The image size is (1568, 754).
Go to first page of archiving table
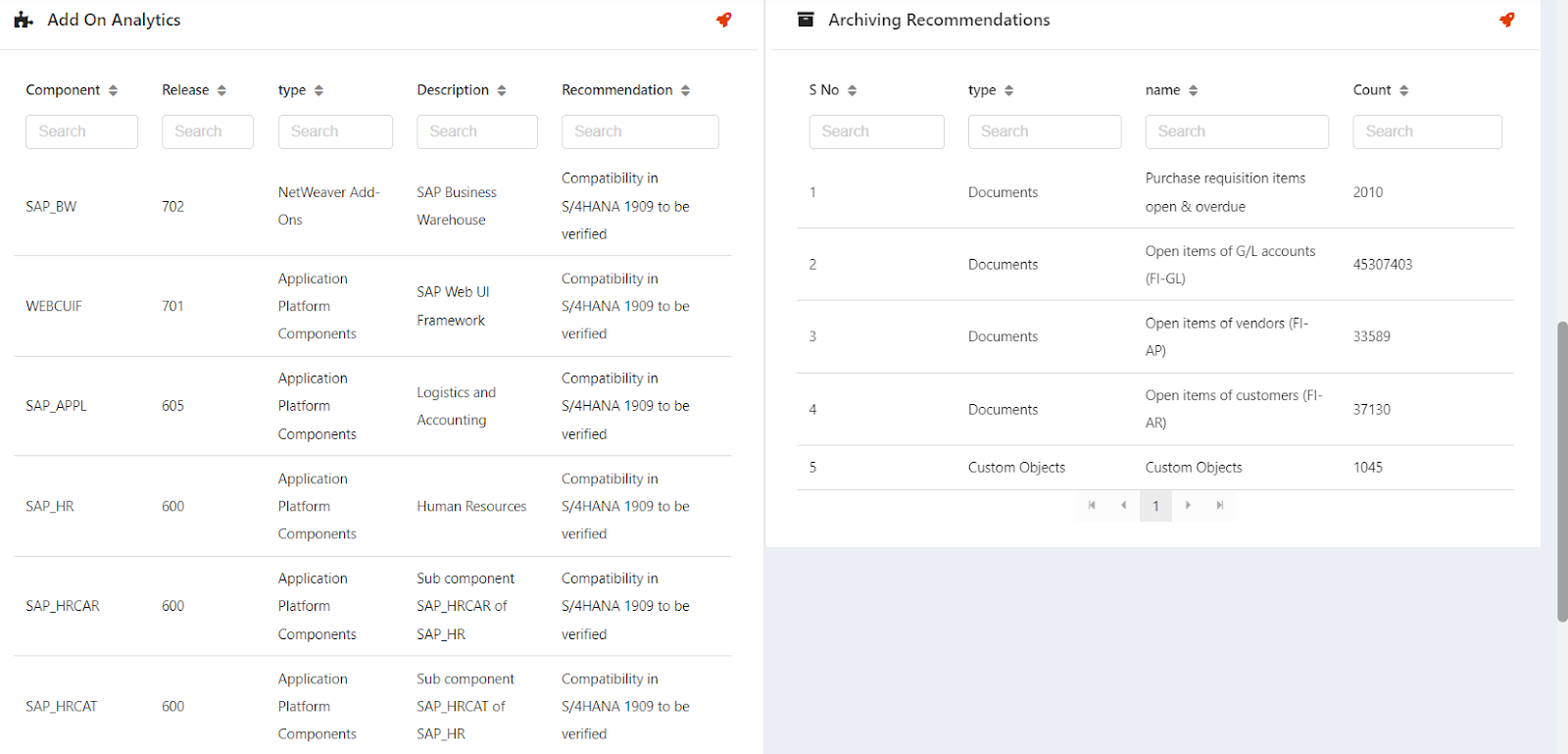(1092, 505)
